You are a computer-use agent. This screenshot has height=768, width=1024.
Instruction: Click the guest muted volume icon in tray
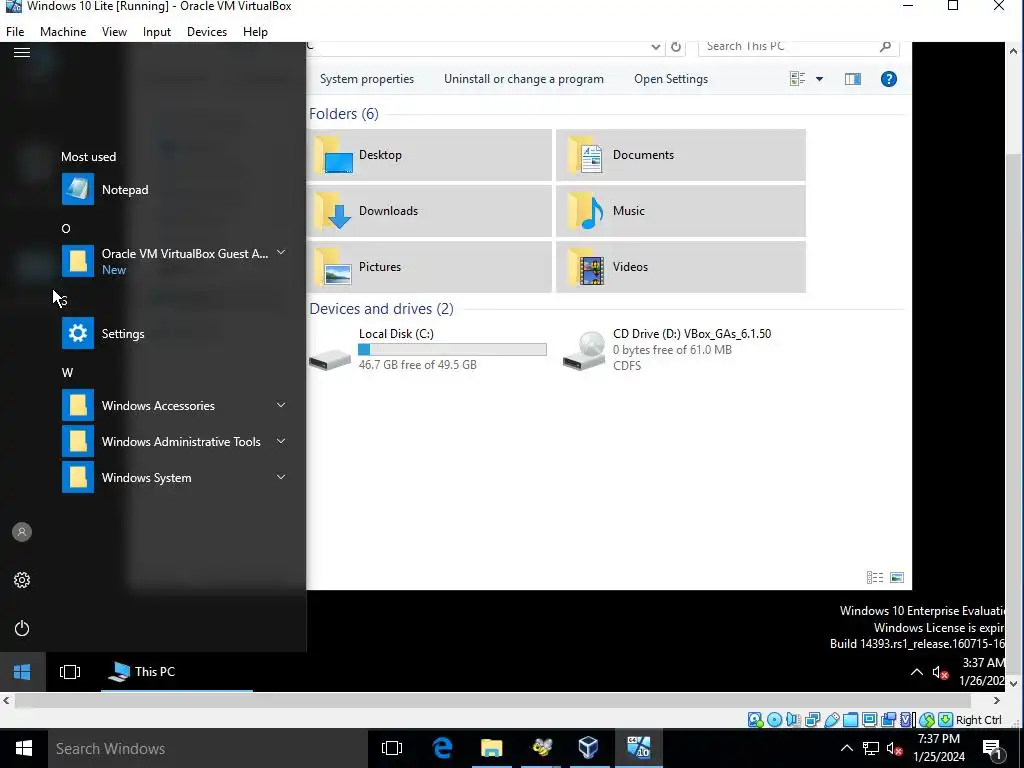940,673
